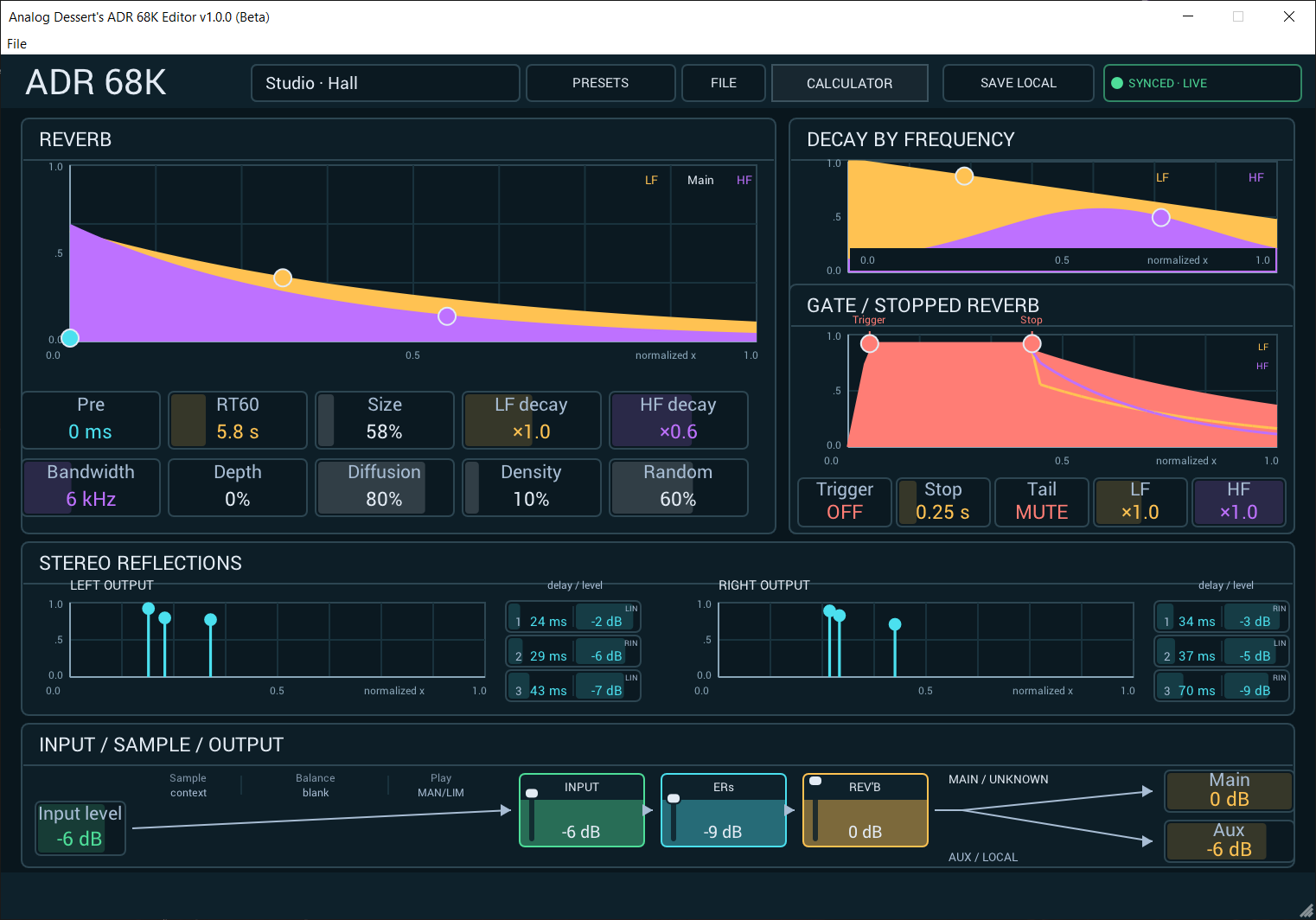
Task: Select the Bandwidth 6 kHz parameter
Action: (91, 487)
